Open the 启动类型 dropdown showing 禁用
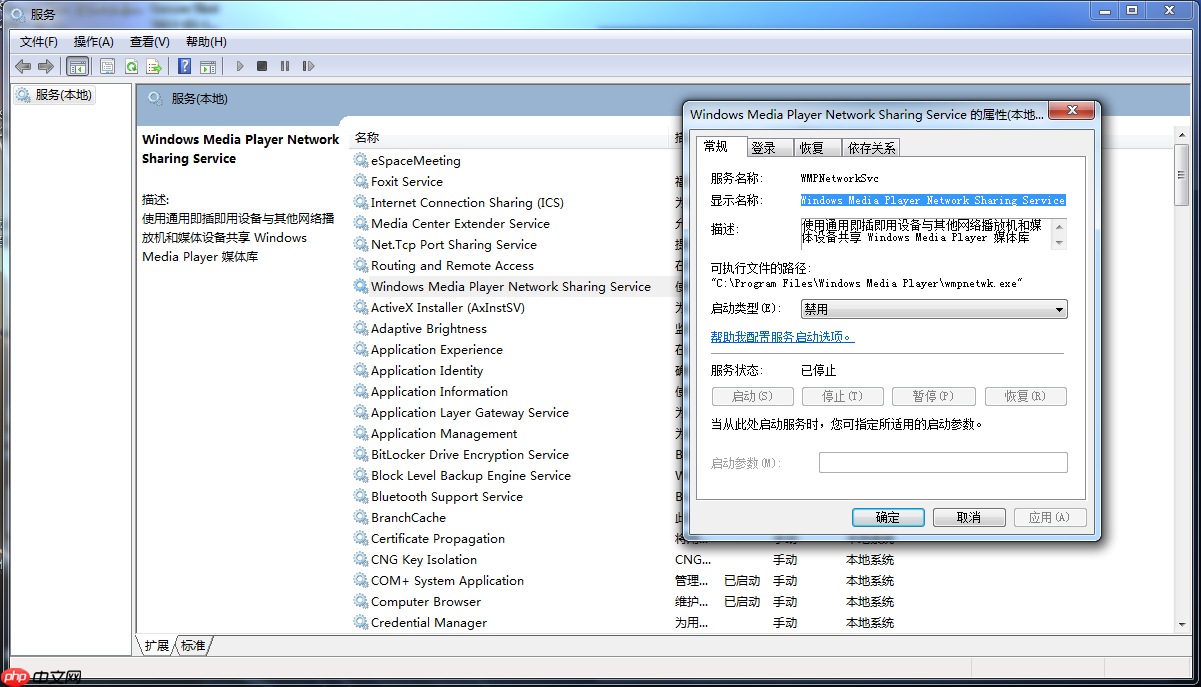This screenshot has height=687, width=1201. (934, 310)
